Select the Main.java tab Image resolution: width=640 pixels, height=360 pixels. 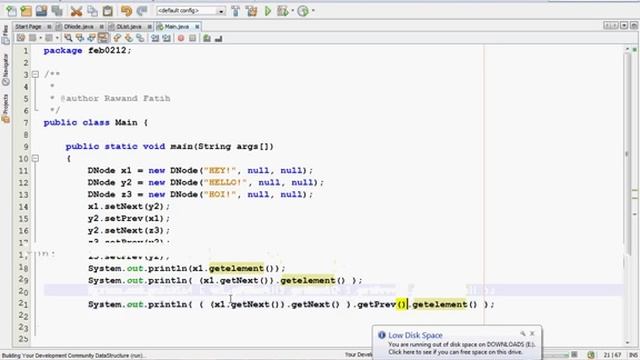point(177,27)
